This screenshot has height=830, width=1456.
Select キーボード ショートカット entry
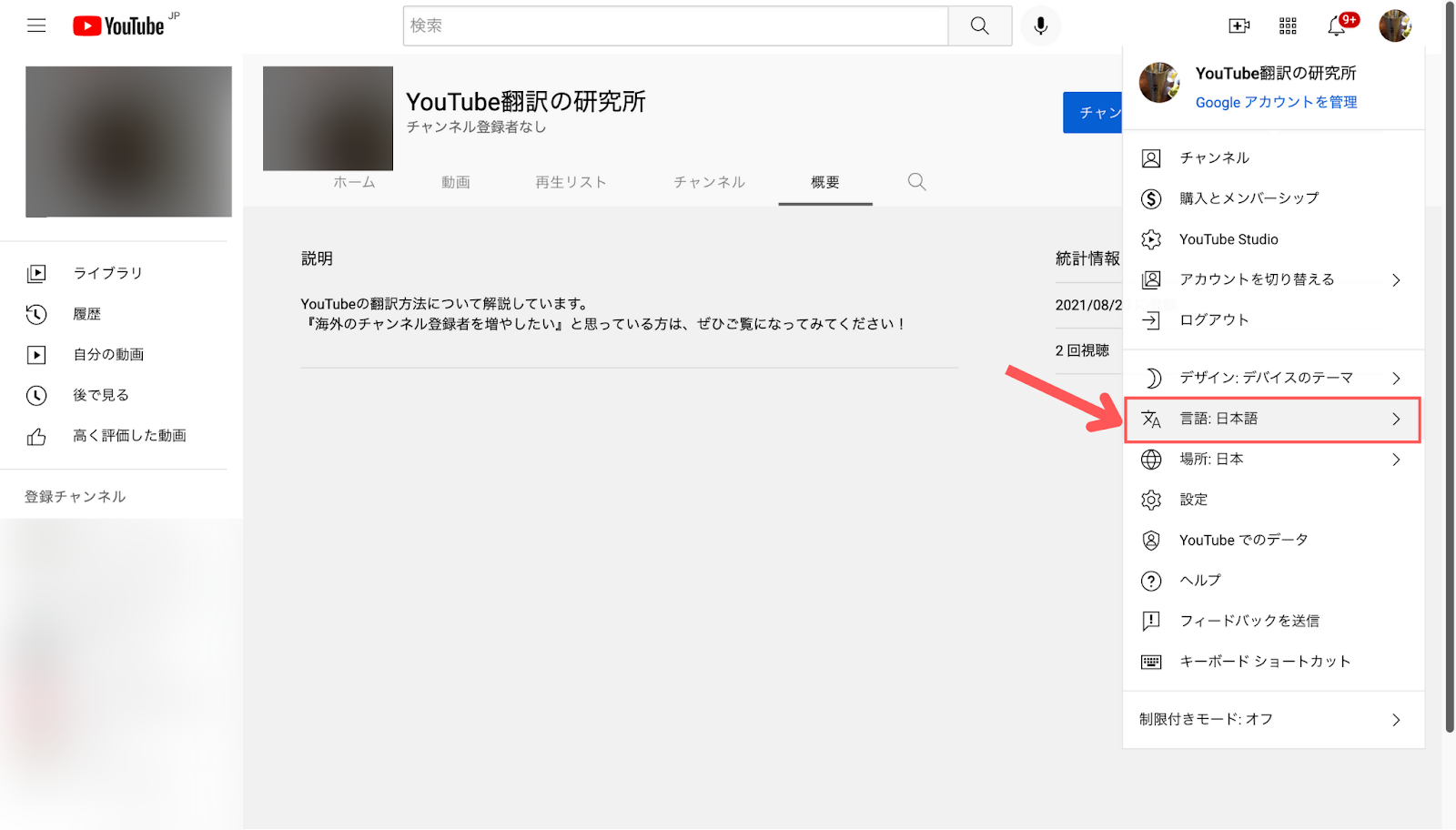[x=1273, y=662]
